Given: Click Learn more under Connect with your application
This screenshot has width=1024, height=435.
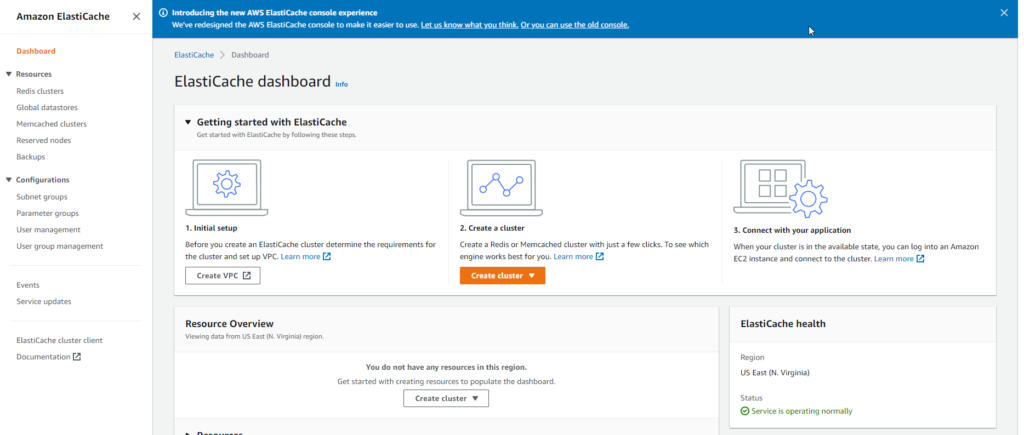Looking at the screenshot, I should [x=894, y=259].
